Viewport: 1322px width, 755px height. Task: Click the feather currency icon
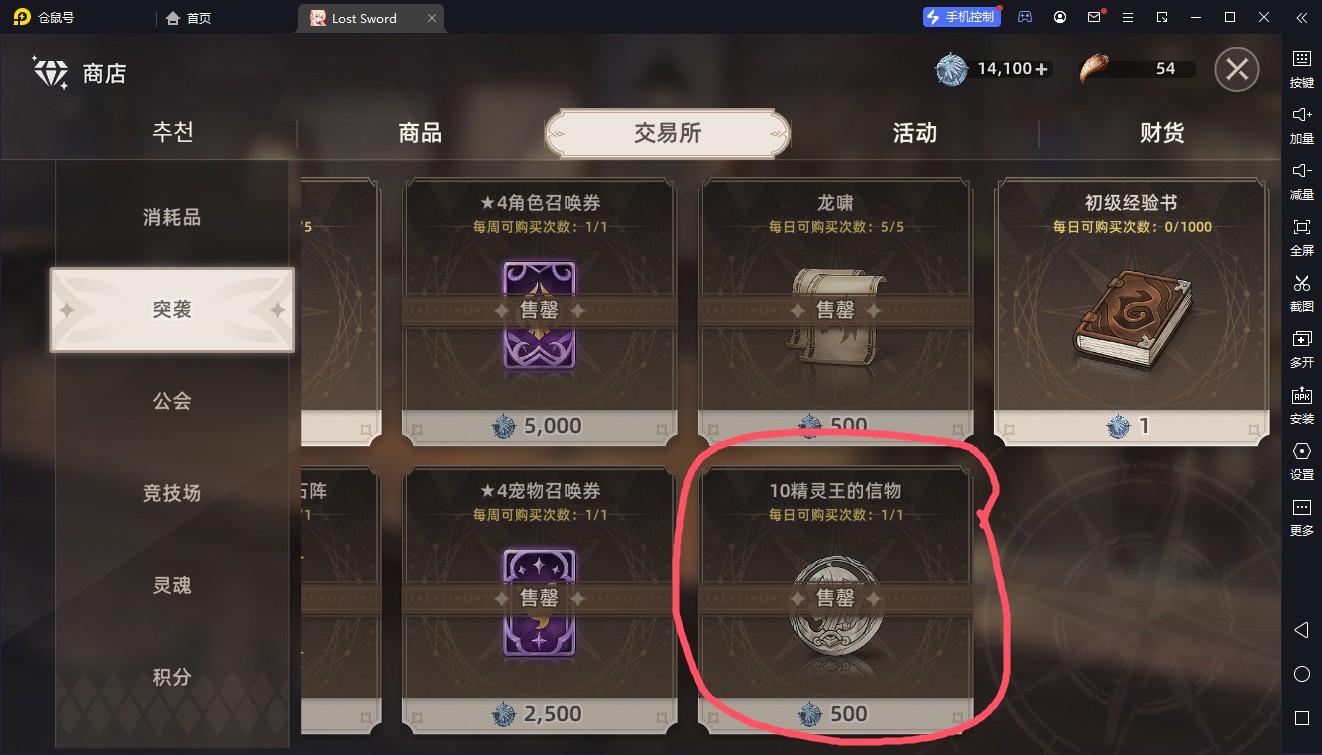(x=1098, y=69)
